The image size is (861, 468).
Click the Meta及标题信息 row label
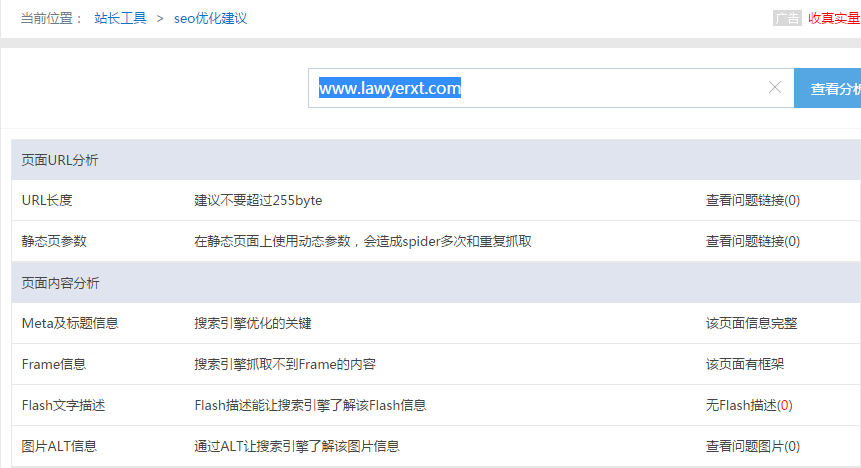[70, 323]
